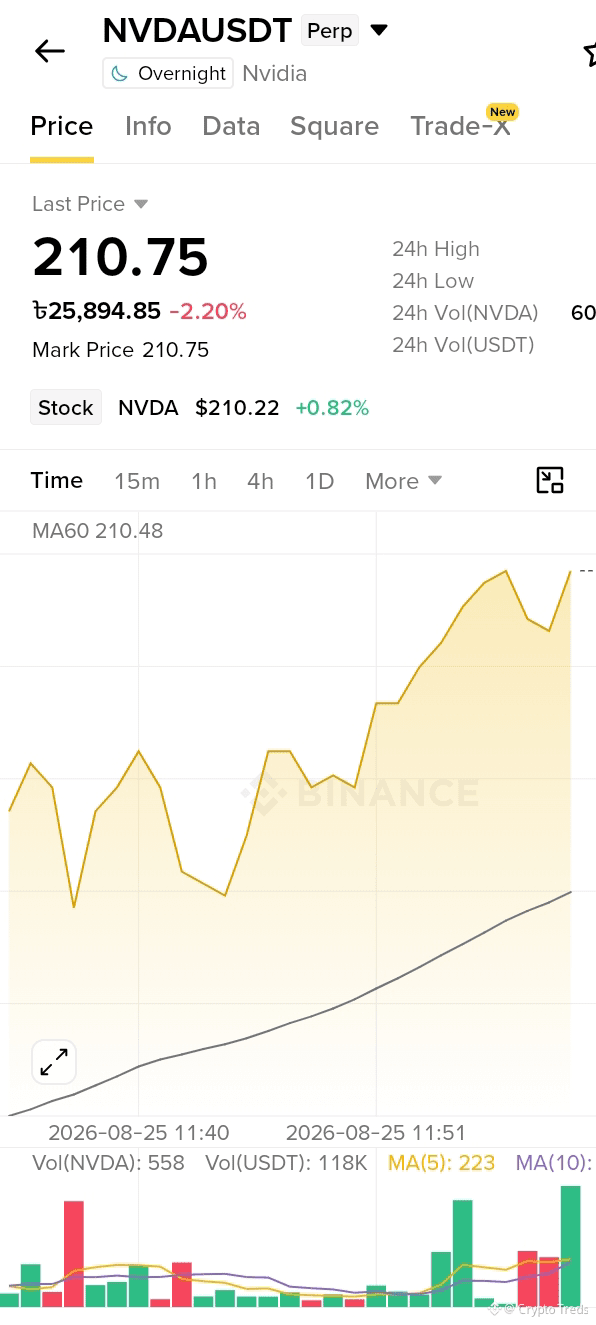
Task: Select the 1h chart interval
Action: point(204,481)
